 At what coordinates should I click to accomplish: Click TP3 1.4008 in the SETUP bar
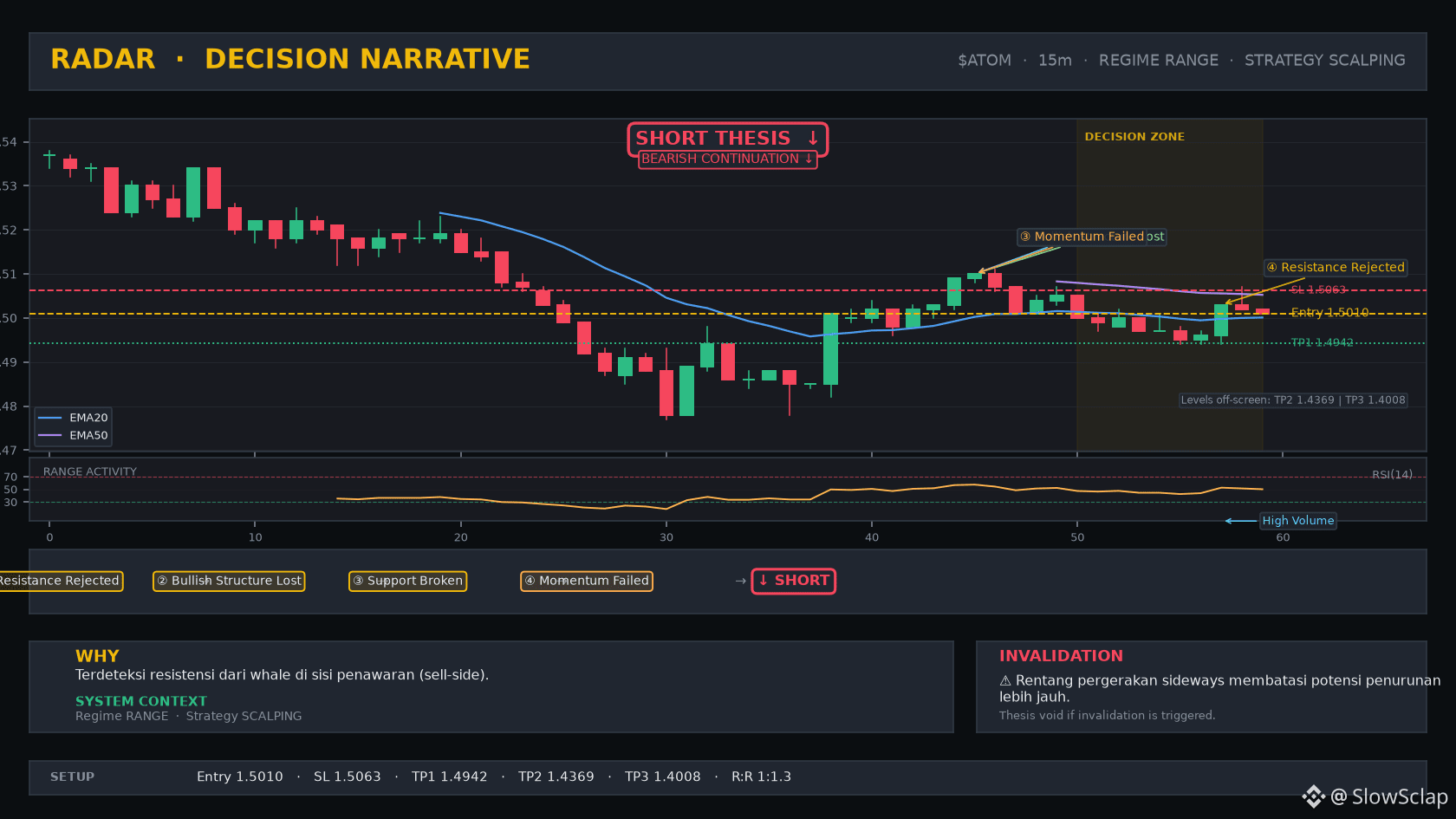click(x=663, y=777)
